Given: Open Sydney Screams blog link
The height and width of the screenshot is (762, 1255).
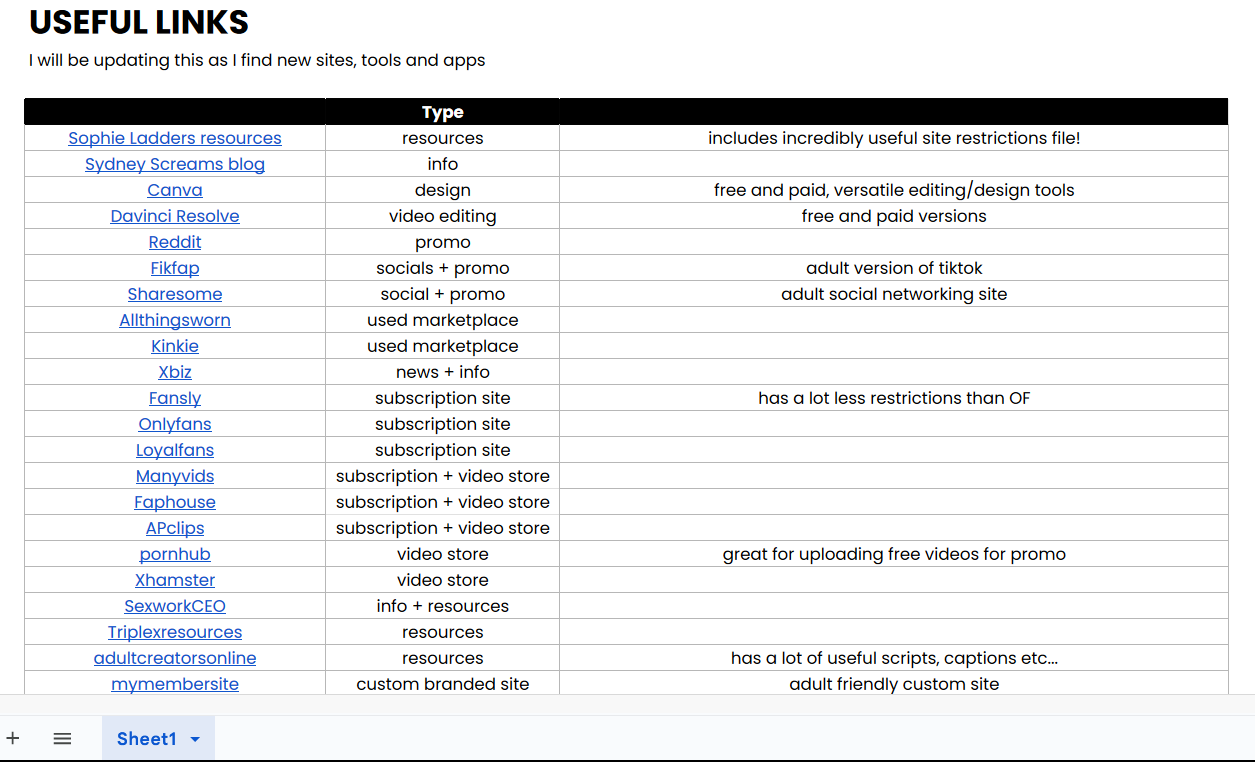Looking at the screenshot, I should [175, 164].
